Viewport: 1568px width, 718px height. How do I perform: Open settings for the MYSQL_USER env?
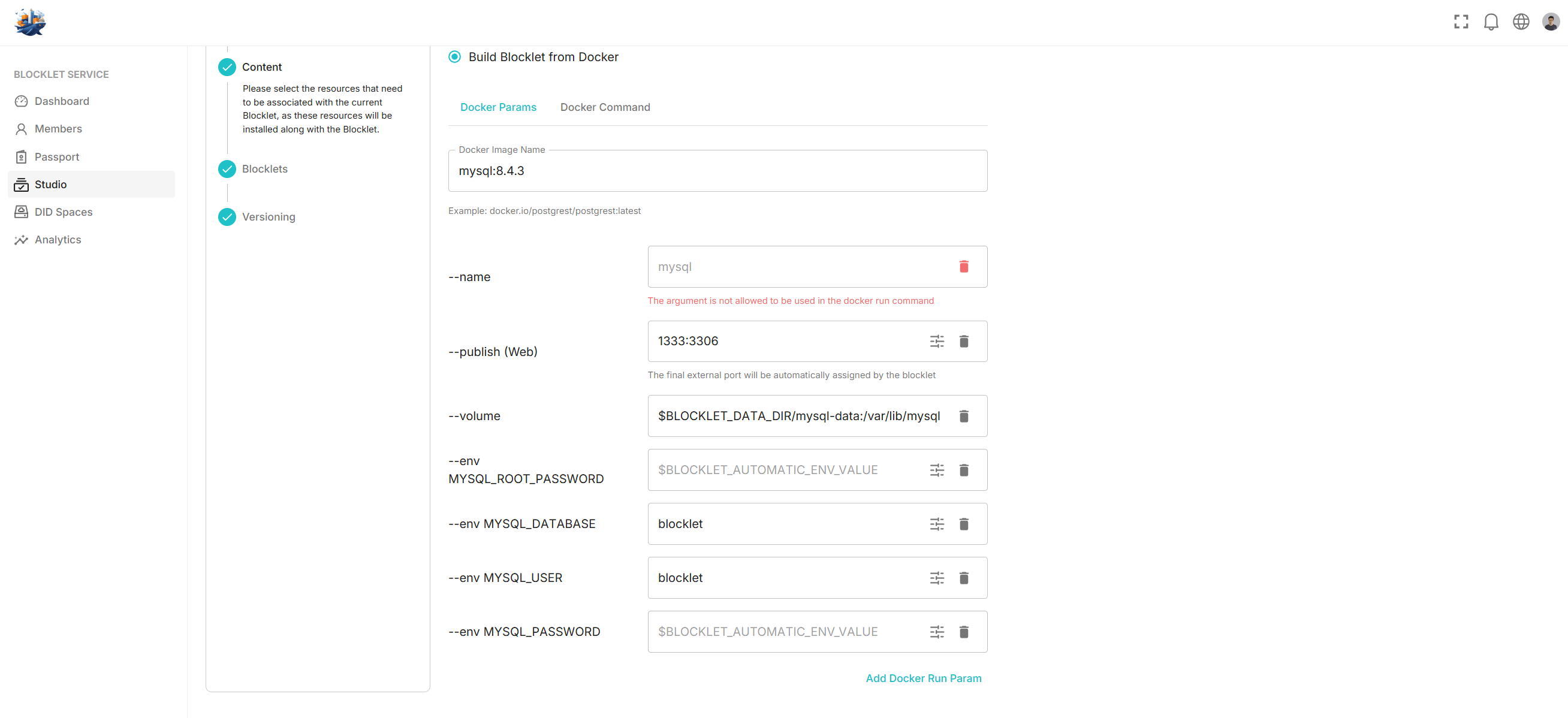937,578
